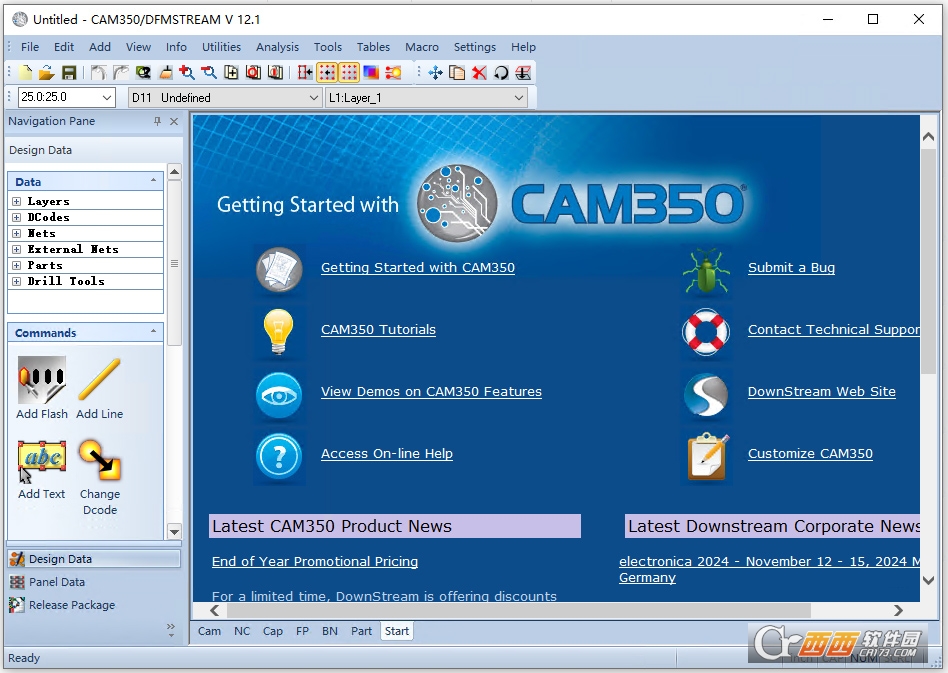Screen dimensions: 948x673
Task: Click the Save floppy disk icon
Action: (69, 73)
